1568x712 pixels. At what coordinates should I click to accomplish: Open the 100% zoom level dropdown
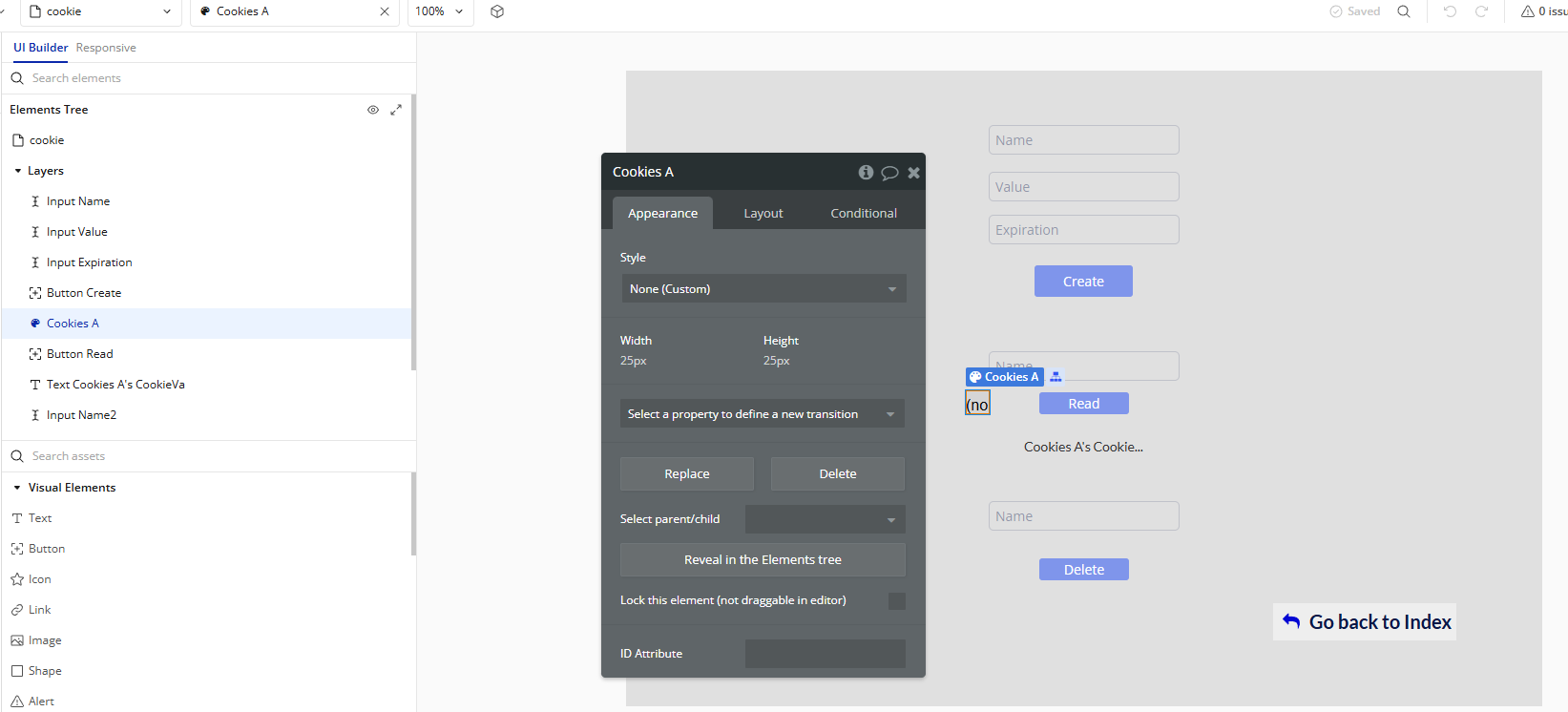[x=440, y=11]
